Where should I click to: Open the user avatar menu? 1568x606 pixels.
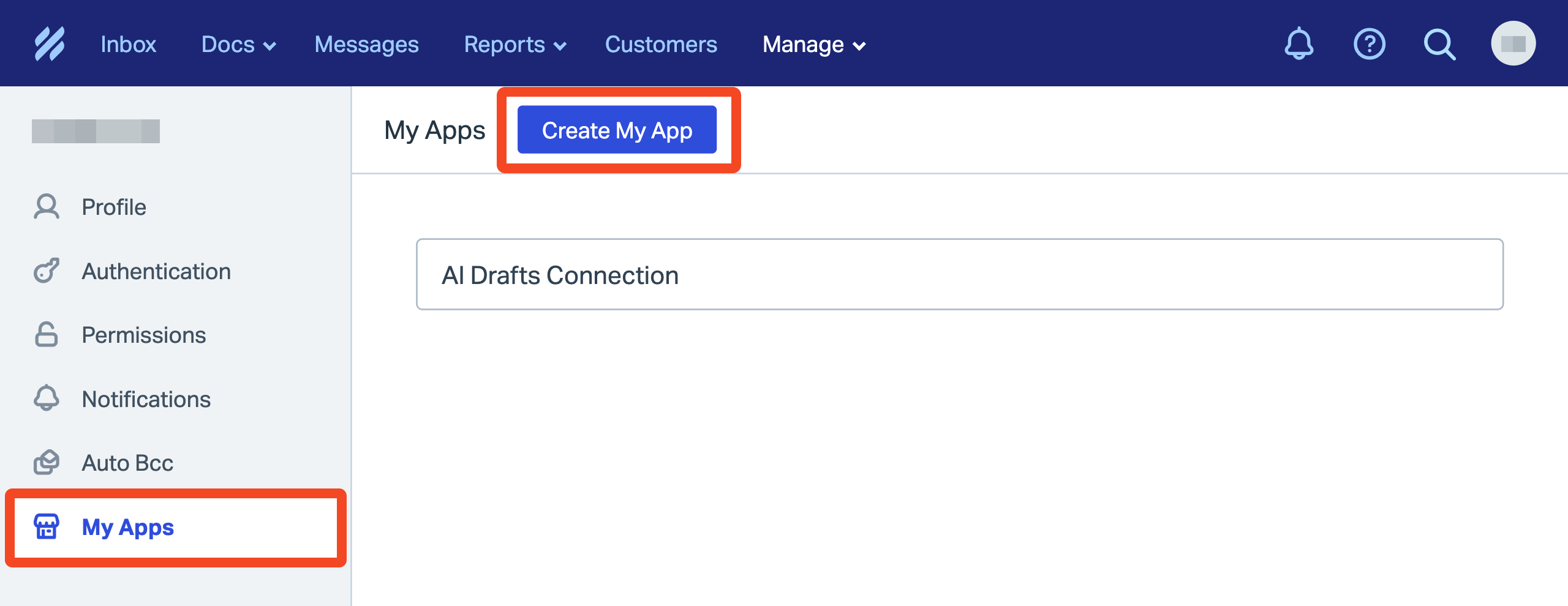pyautogui.click(x=1513, y=43)
